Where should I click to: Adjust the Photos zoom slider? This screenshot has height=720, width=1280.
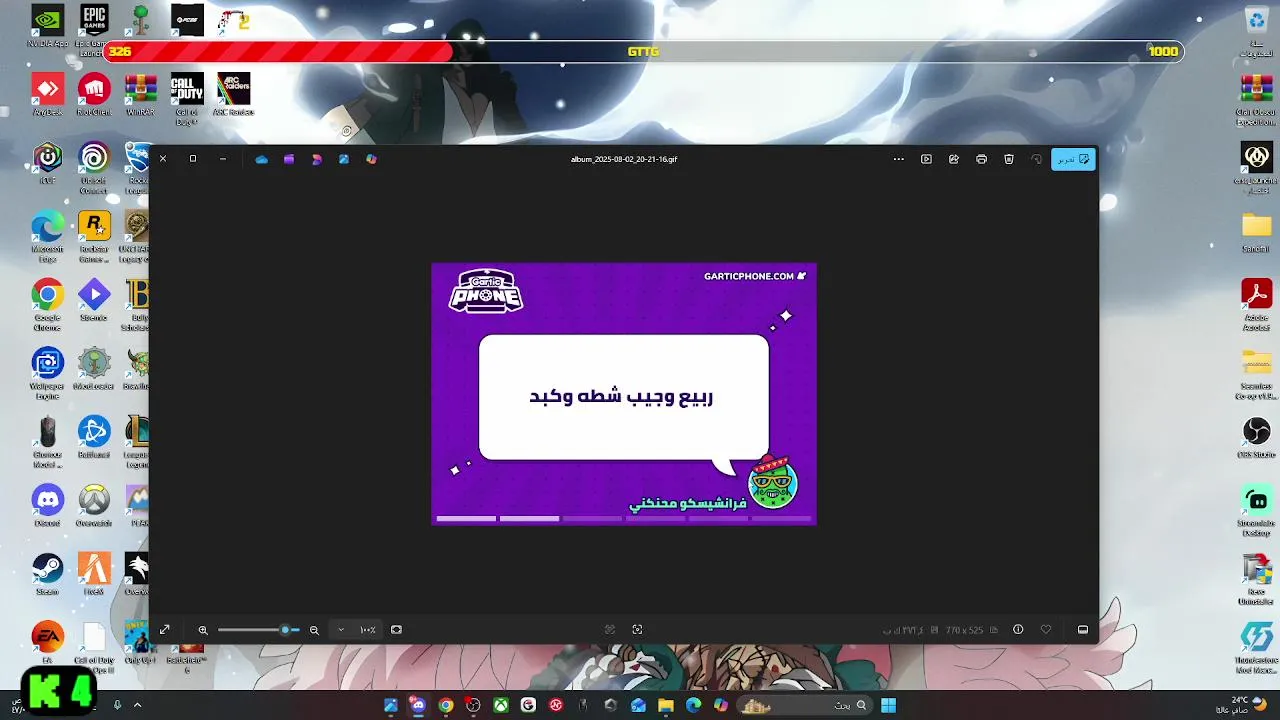(x=258, y=630)
